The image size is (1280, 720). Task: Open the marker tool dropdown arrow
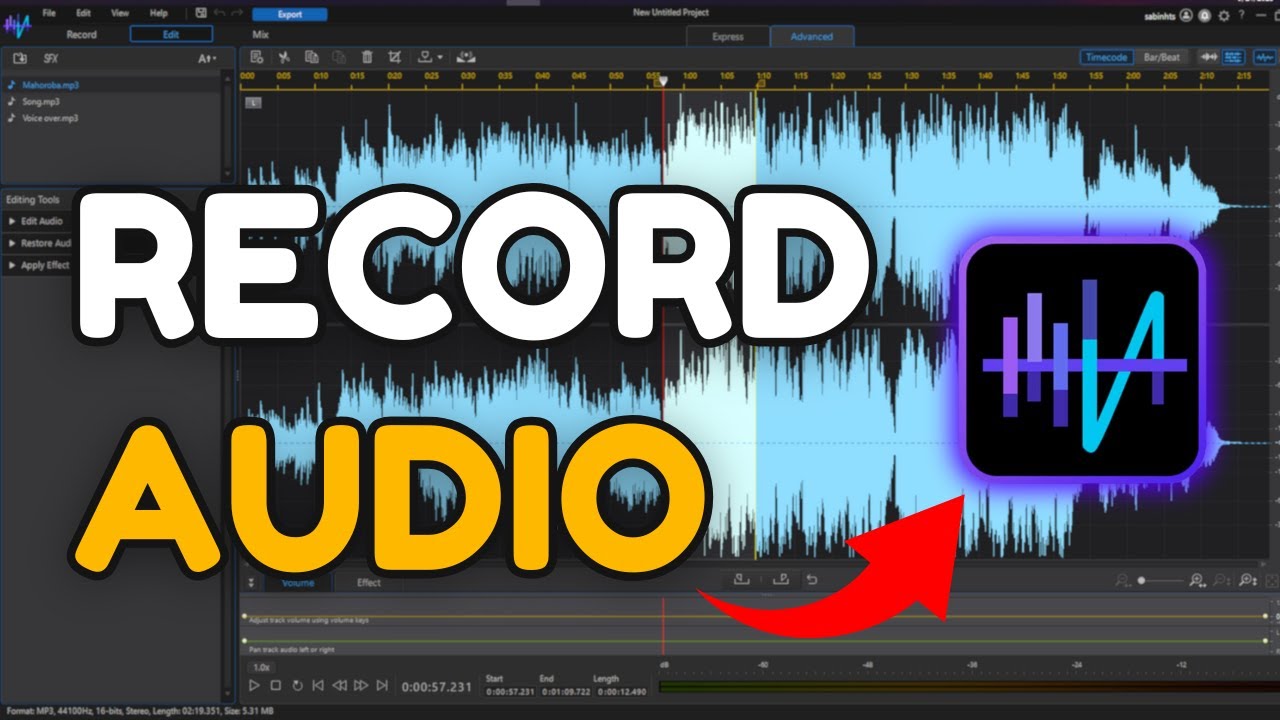[x=440, y=57]
